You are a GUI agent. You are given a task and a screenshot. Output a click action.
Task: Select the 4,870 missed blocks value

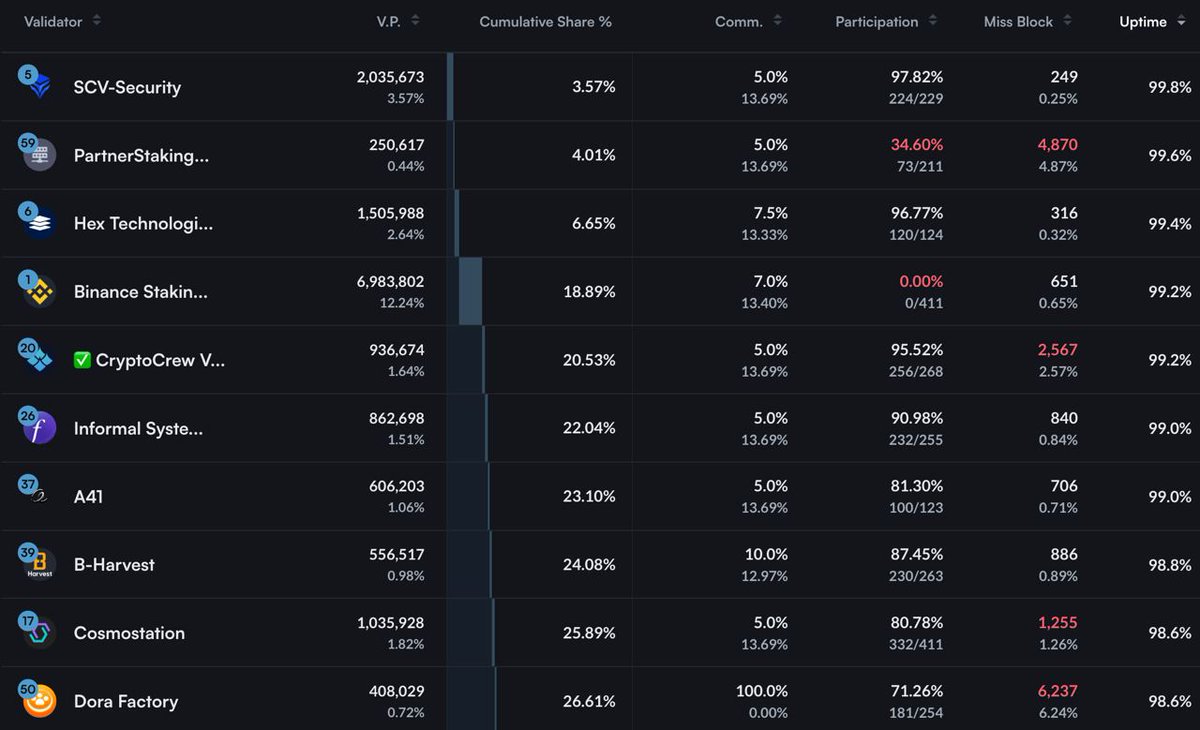(x=1058, y=145)
